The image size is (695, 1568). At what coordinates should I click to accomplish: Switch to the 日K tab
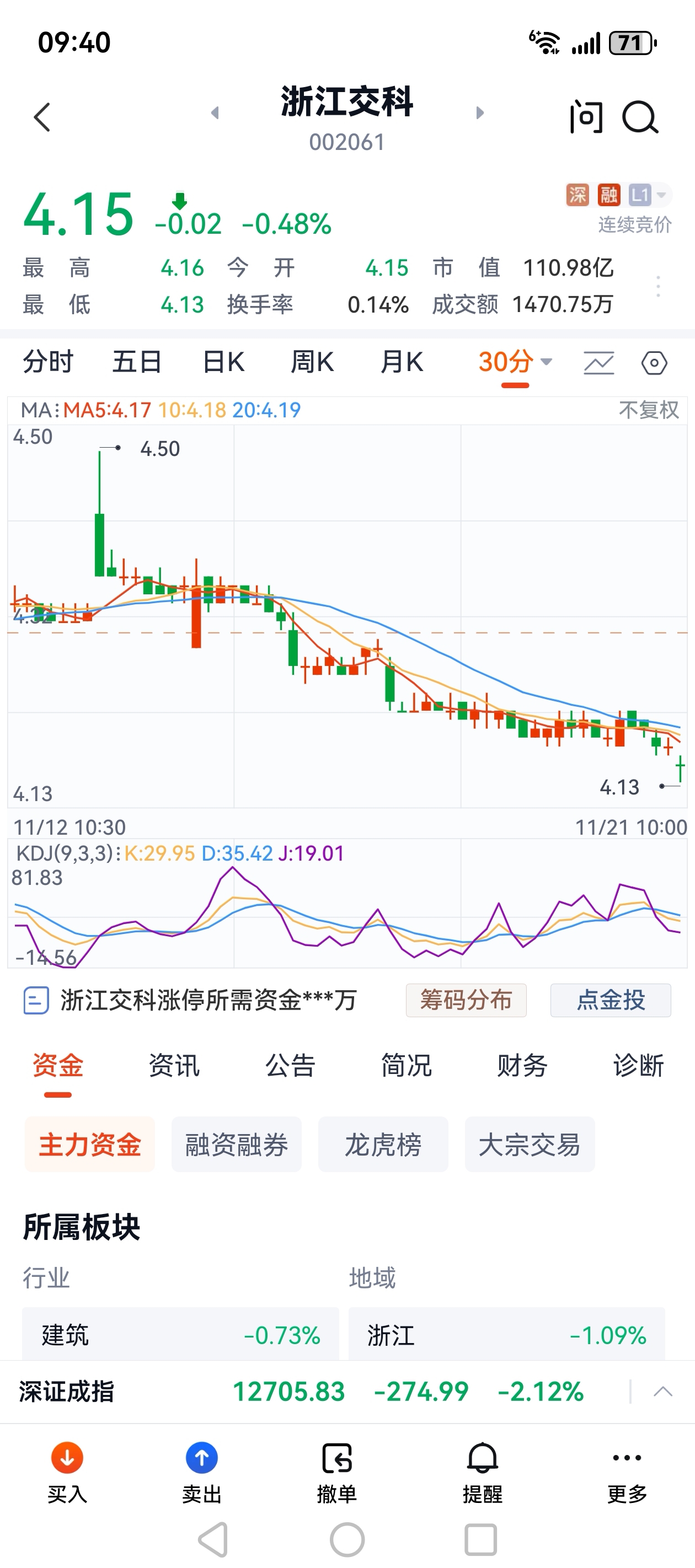pyautogui.click(x=223, y=362)
